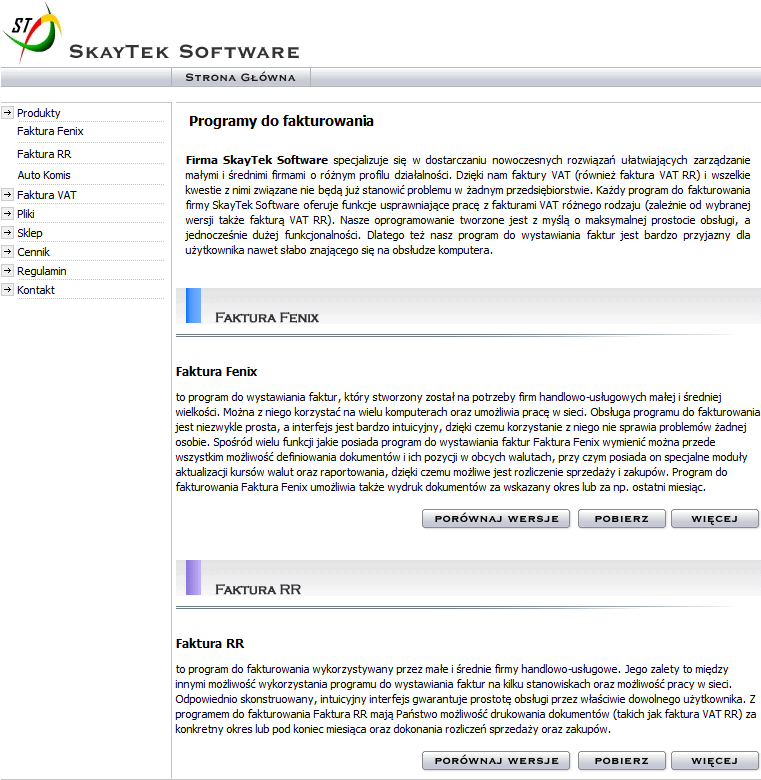Open the Regulamin menu item
Image resolution: width=761 pixels, height=780 pixels.
click(x=42, y=271)
